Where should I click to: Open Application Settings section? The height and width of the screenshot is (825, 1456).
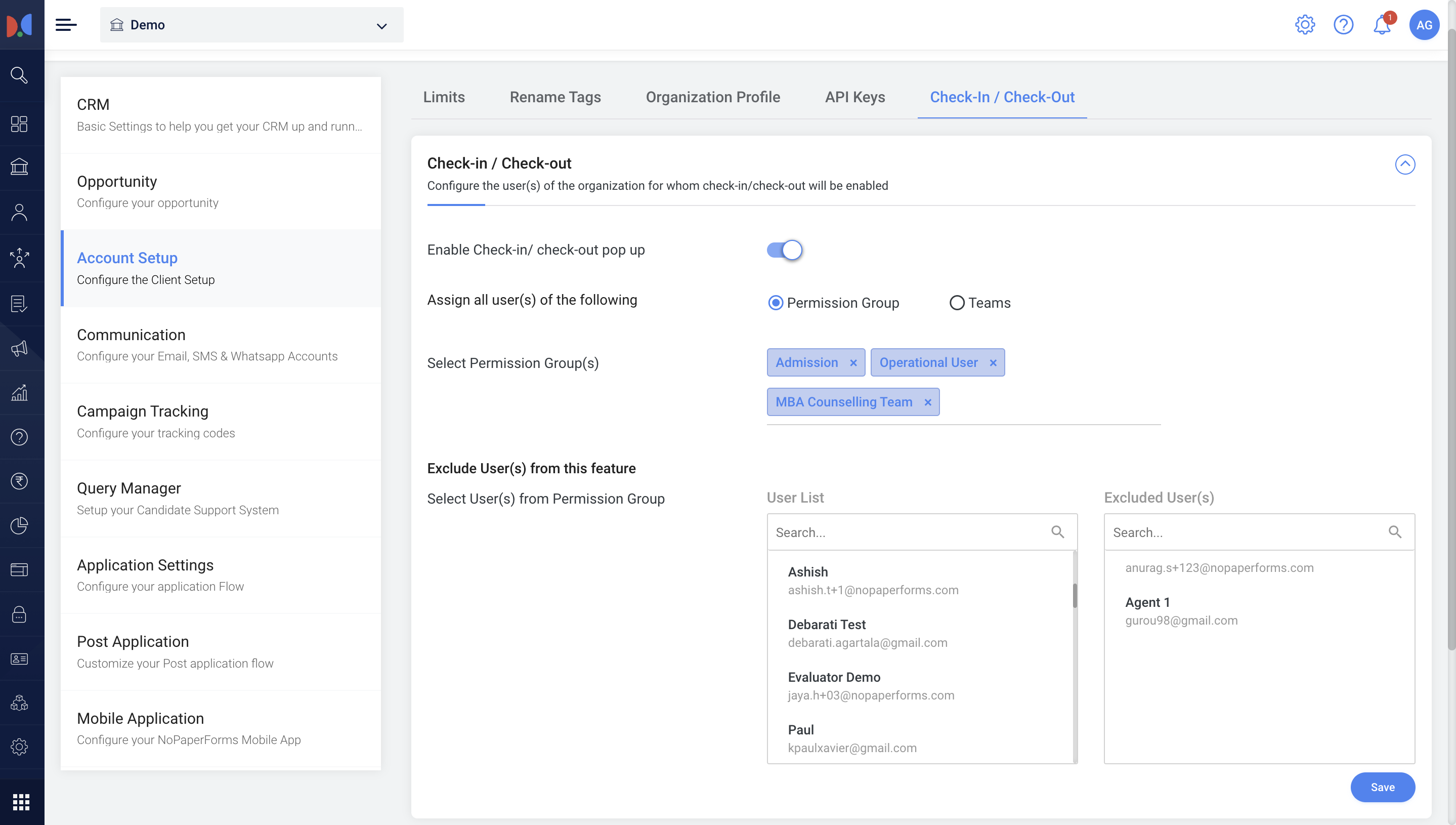click(x=220, y=575)
